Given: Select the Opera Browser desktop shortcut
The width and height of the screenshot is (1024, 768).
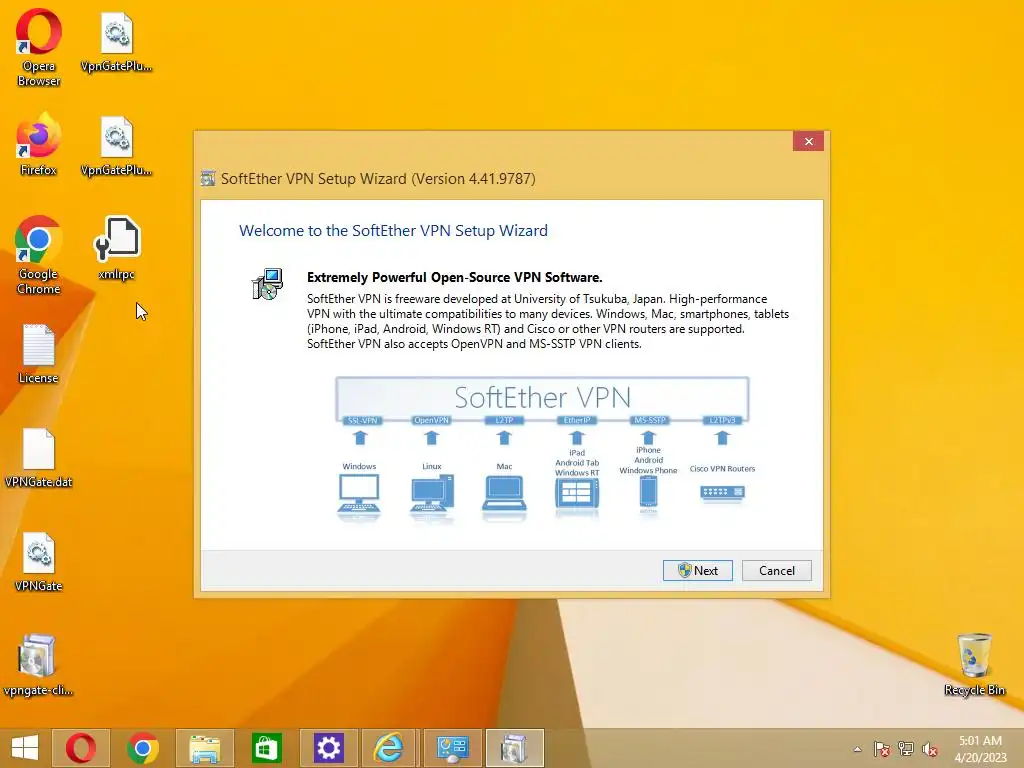Looking at the screenshot, I should (x=39, y=48).
